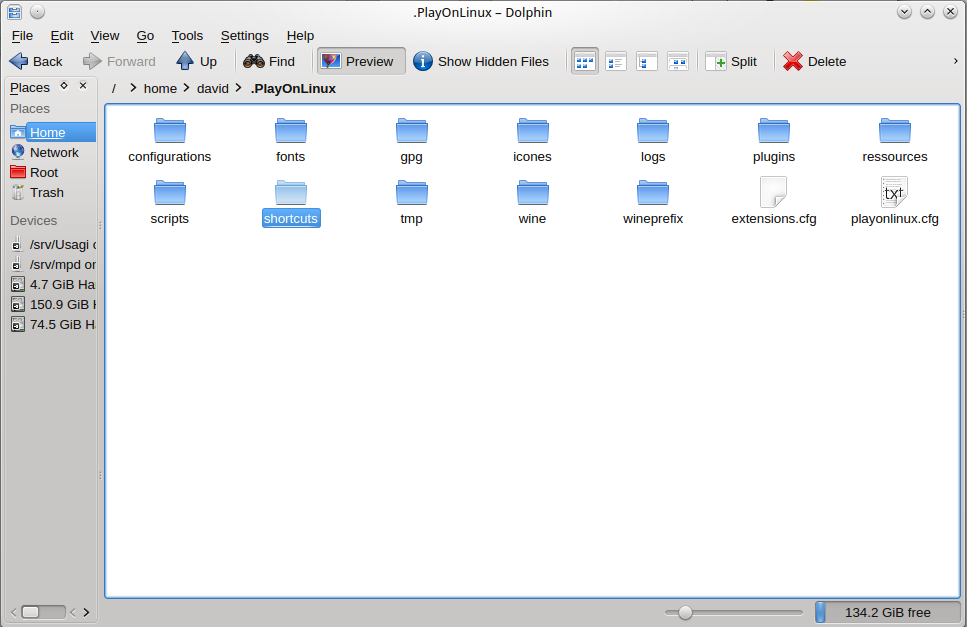Open the tmp folder
The height and width of the screenshot is (627, 967).
click(x=411, y=202)
